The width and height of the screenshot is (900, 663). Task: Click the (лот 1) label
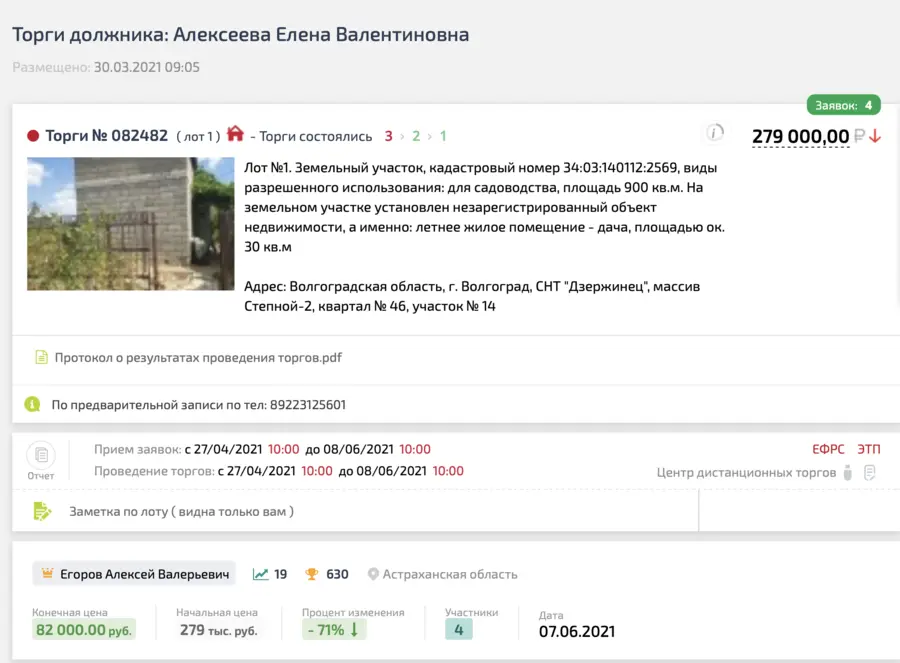click(x=198, y=136)
